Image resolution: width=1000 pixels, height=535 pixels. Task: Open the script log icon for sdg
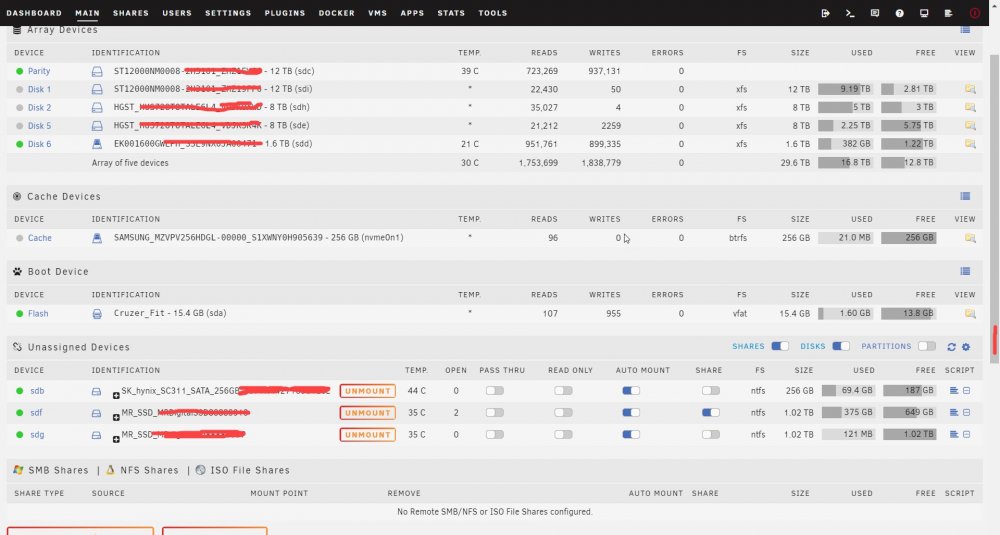pos(954,434)
